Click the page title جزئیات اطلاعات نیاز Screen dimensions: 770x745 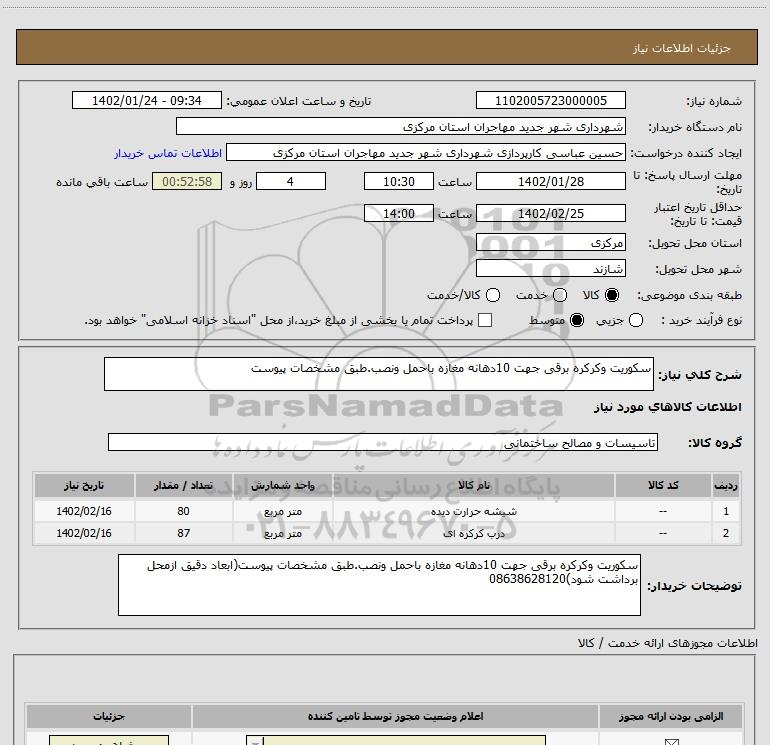pyautogui.click(x=681, y=48)
